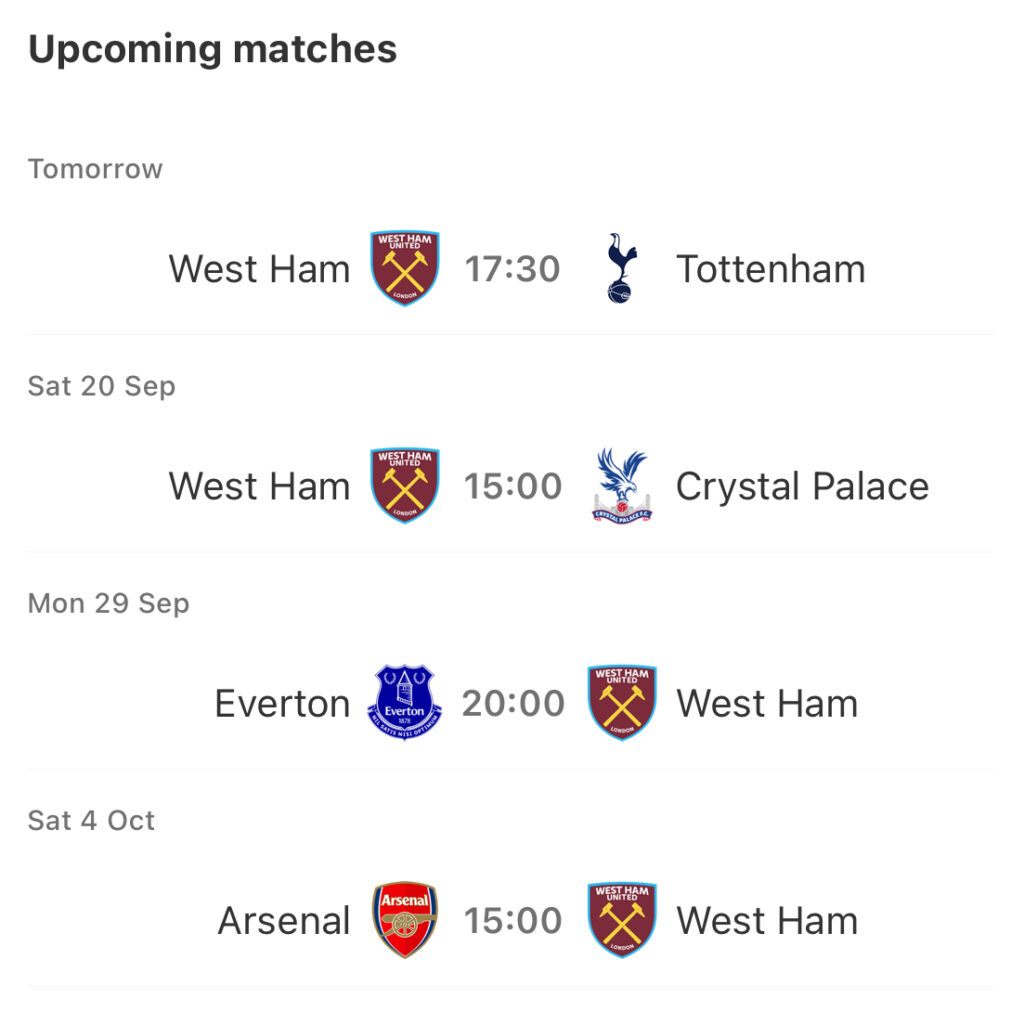
Task: Click the Everton club crest
Action: point(405,703)
